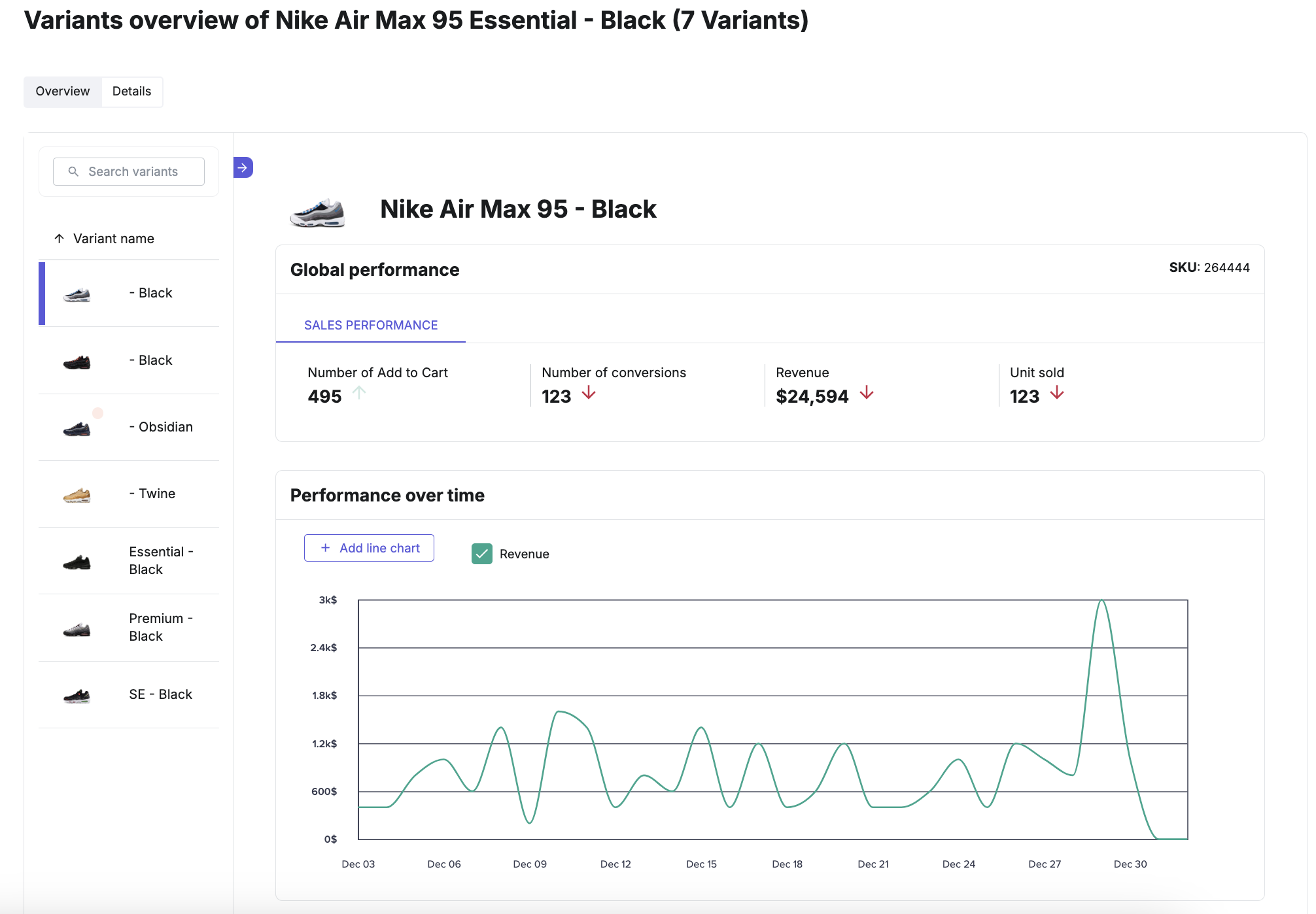This screenshot has height=914, width=1316.
Task: Click the Add line chart button
Action: (x=369, y=548)
